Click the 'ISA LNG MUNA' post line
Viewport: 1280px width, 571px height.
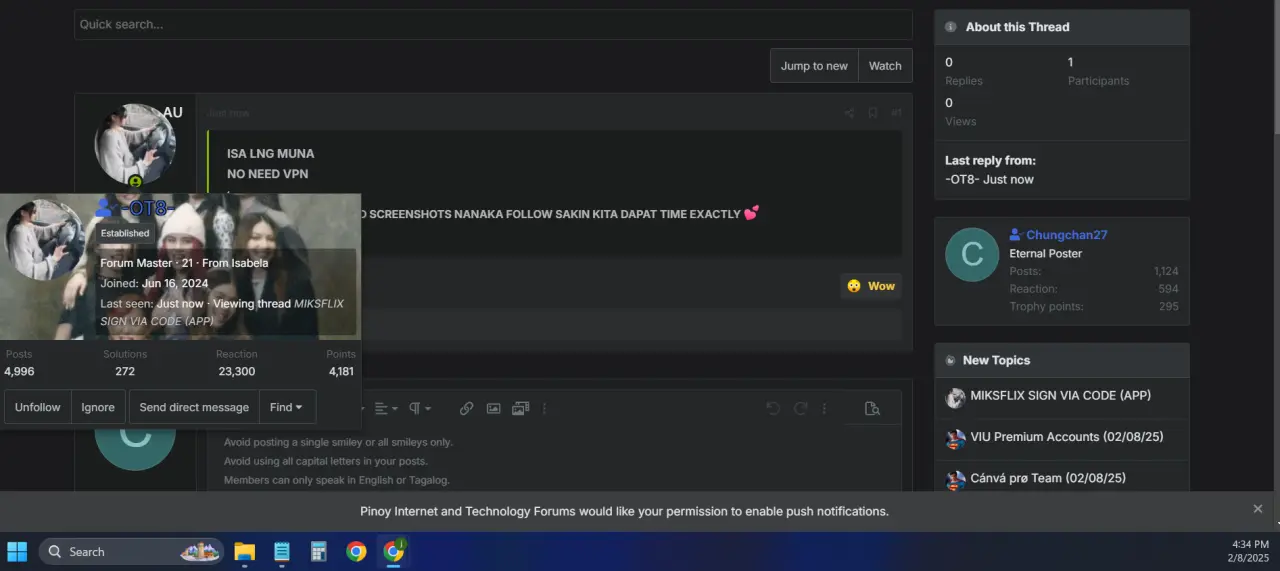click(x=270, y=154)
